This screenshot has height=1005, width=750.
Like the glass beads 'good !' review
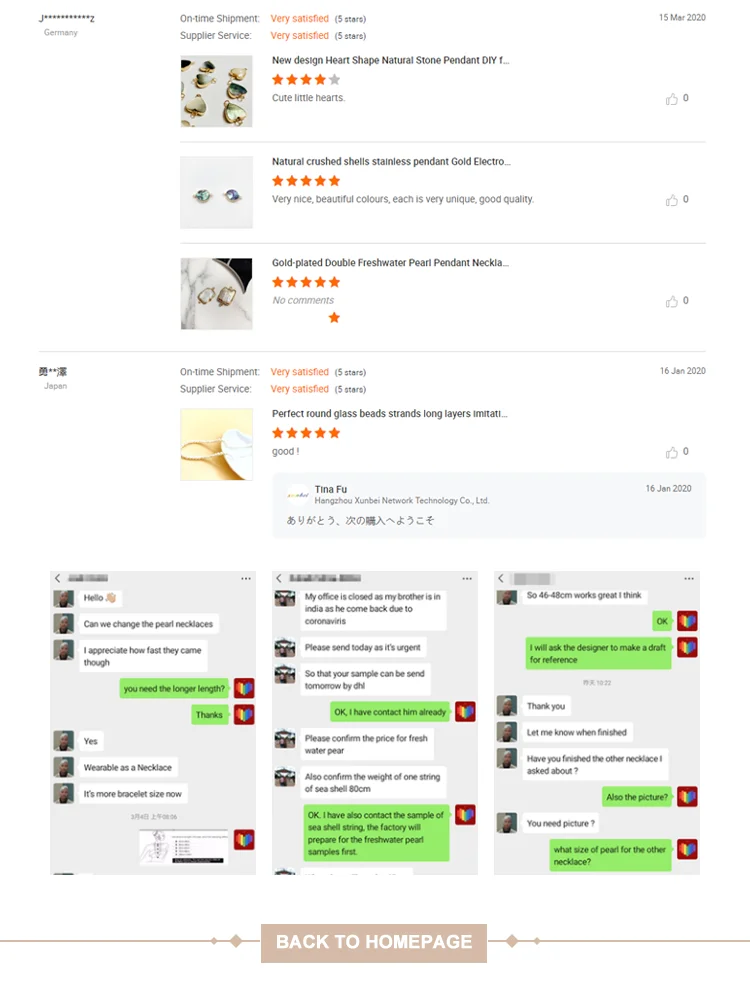(x=671, y=453)
